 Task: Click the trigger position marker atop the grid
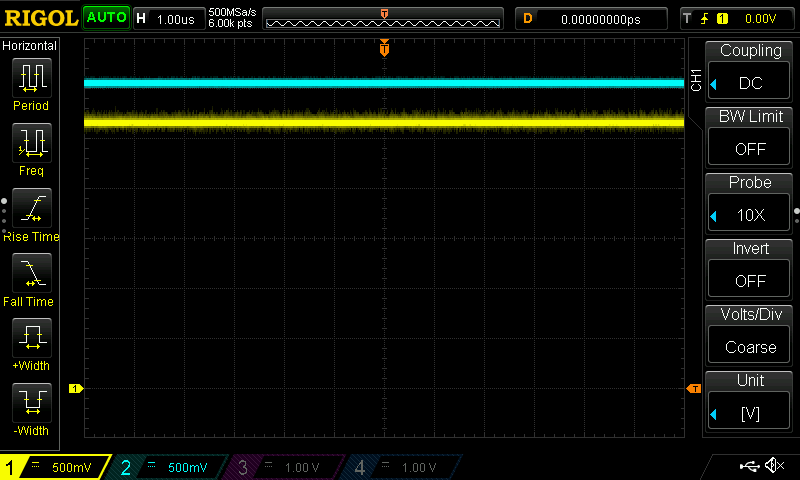point(384,48)
